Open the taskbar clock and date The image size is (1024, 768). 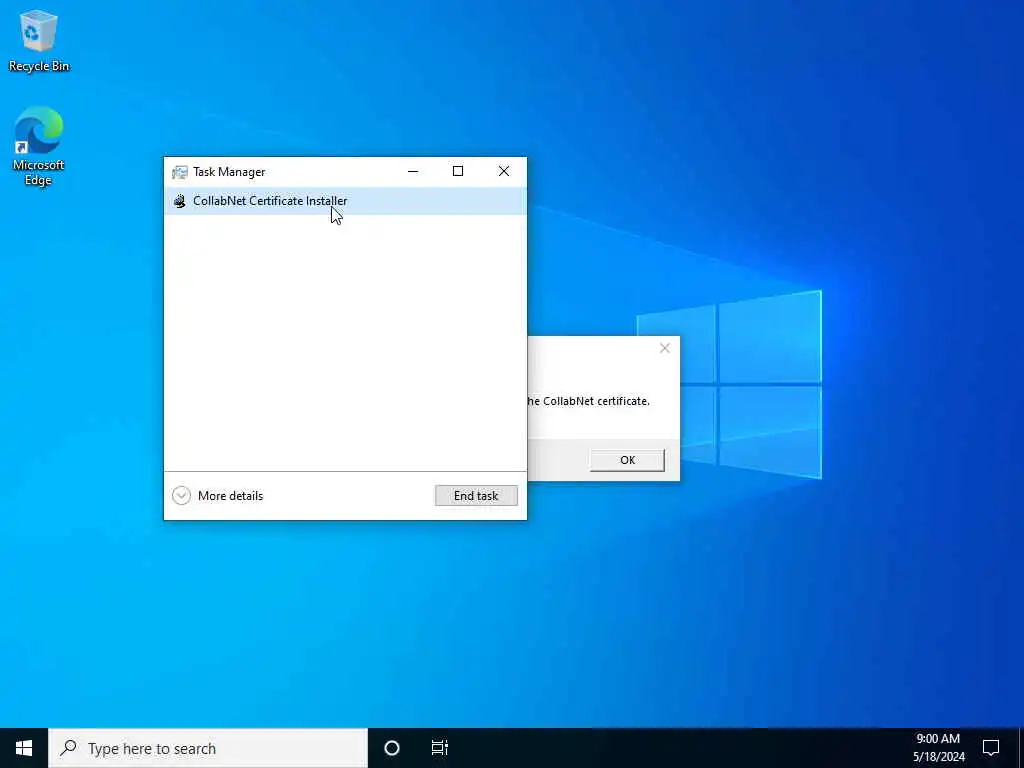pyautogui.click(x=938, y=748)
